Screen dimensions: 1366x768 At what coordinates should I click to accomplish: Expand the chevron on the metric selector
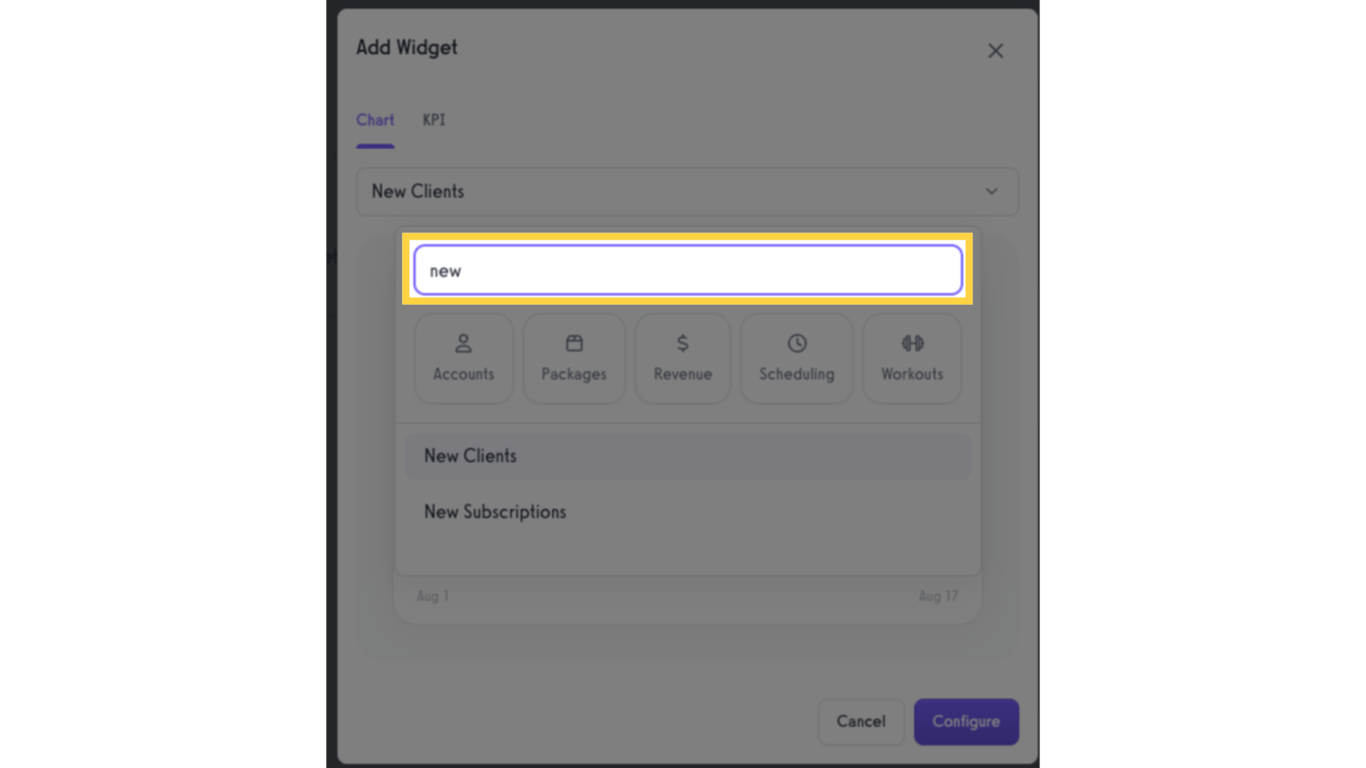(x=991, y=191)
